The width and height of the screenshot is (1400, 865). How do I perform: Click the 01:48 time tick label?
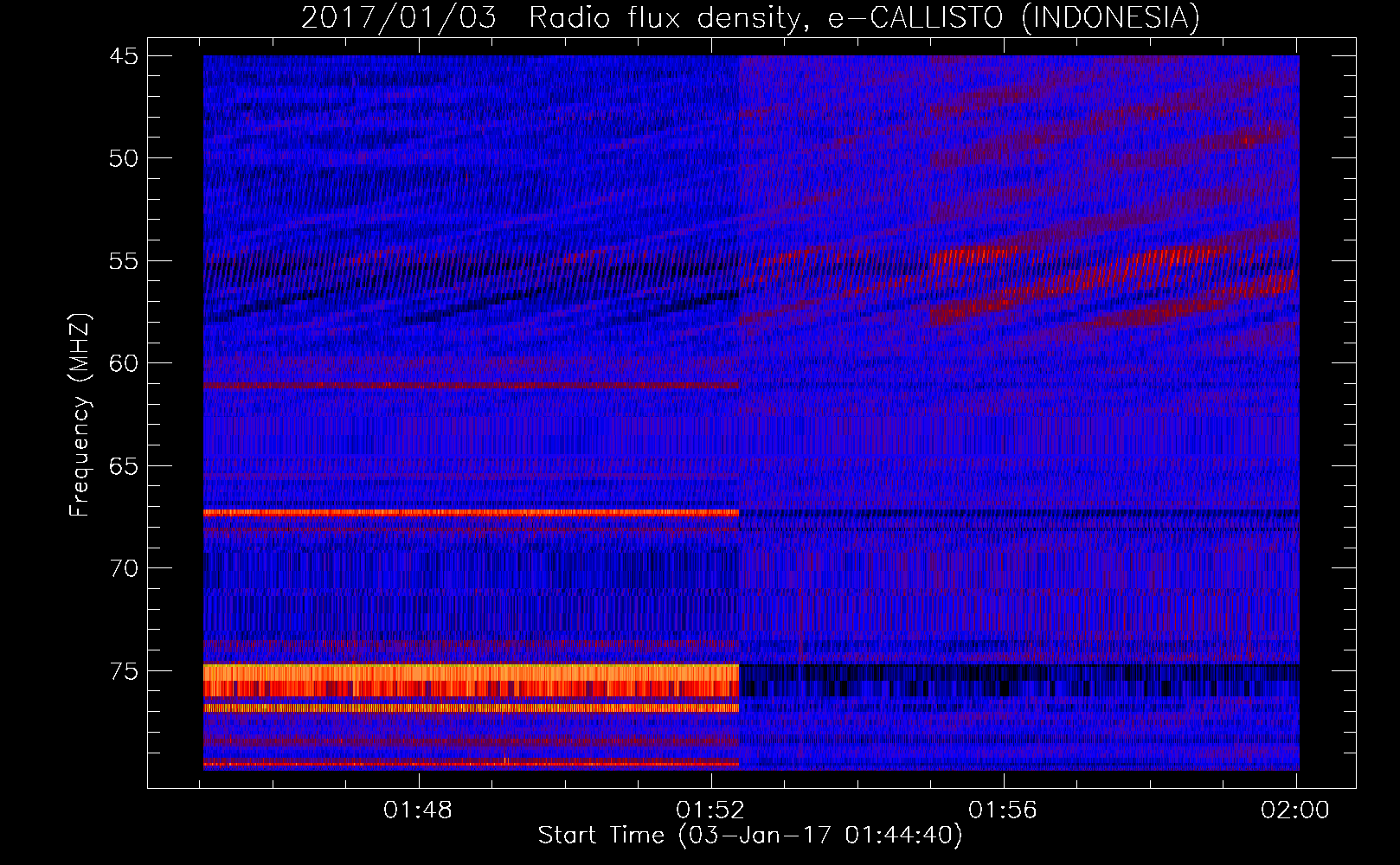[x=418, y=811]
